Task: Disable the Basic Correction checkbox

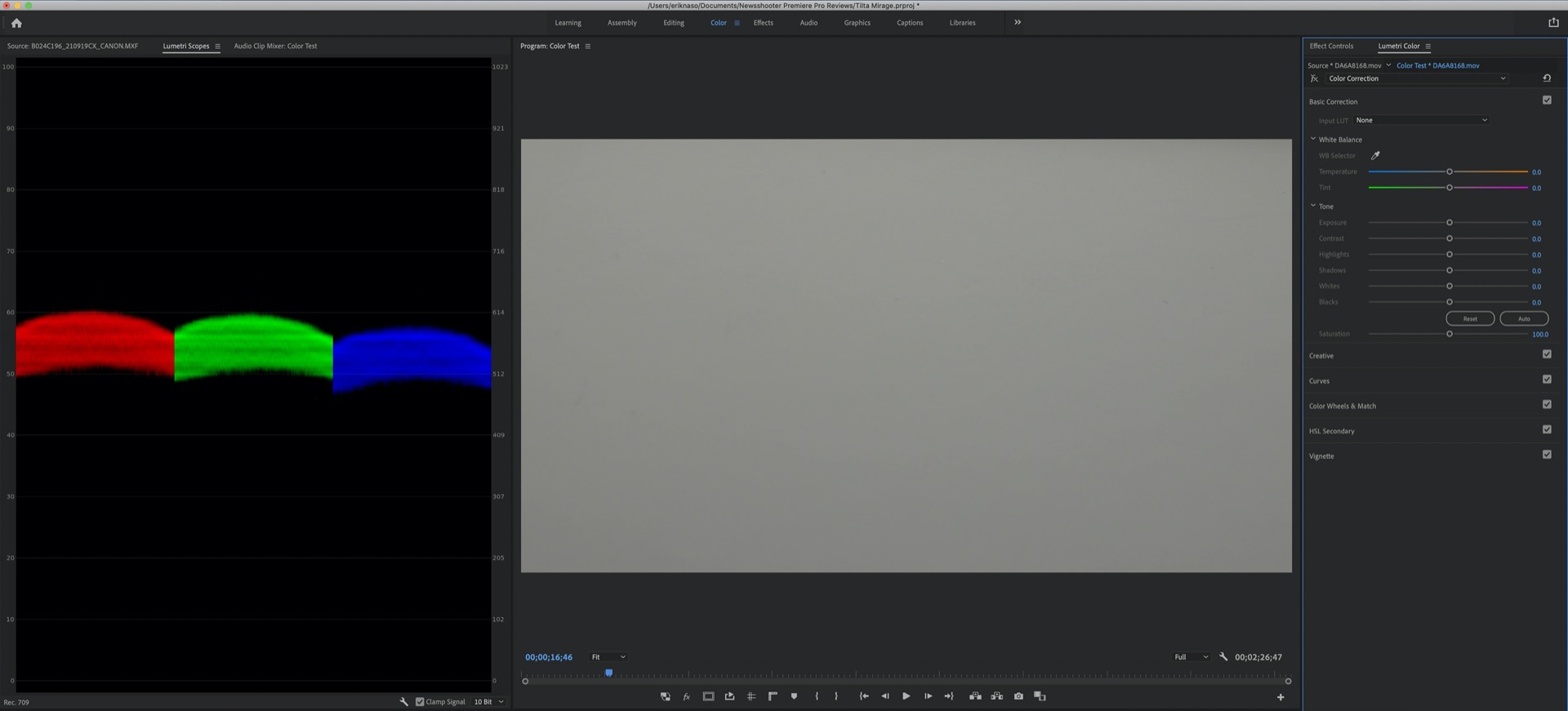Action: [x=1547, y=100]
